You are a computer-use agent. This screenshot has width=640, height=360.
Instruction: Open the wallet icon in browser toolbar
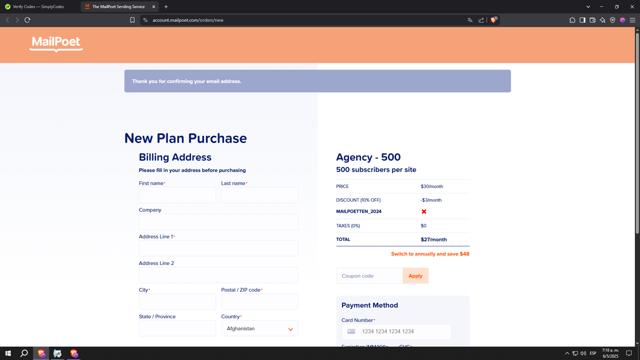point(592,20)
